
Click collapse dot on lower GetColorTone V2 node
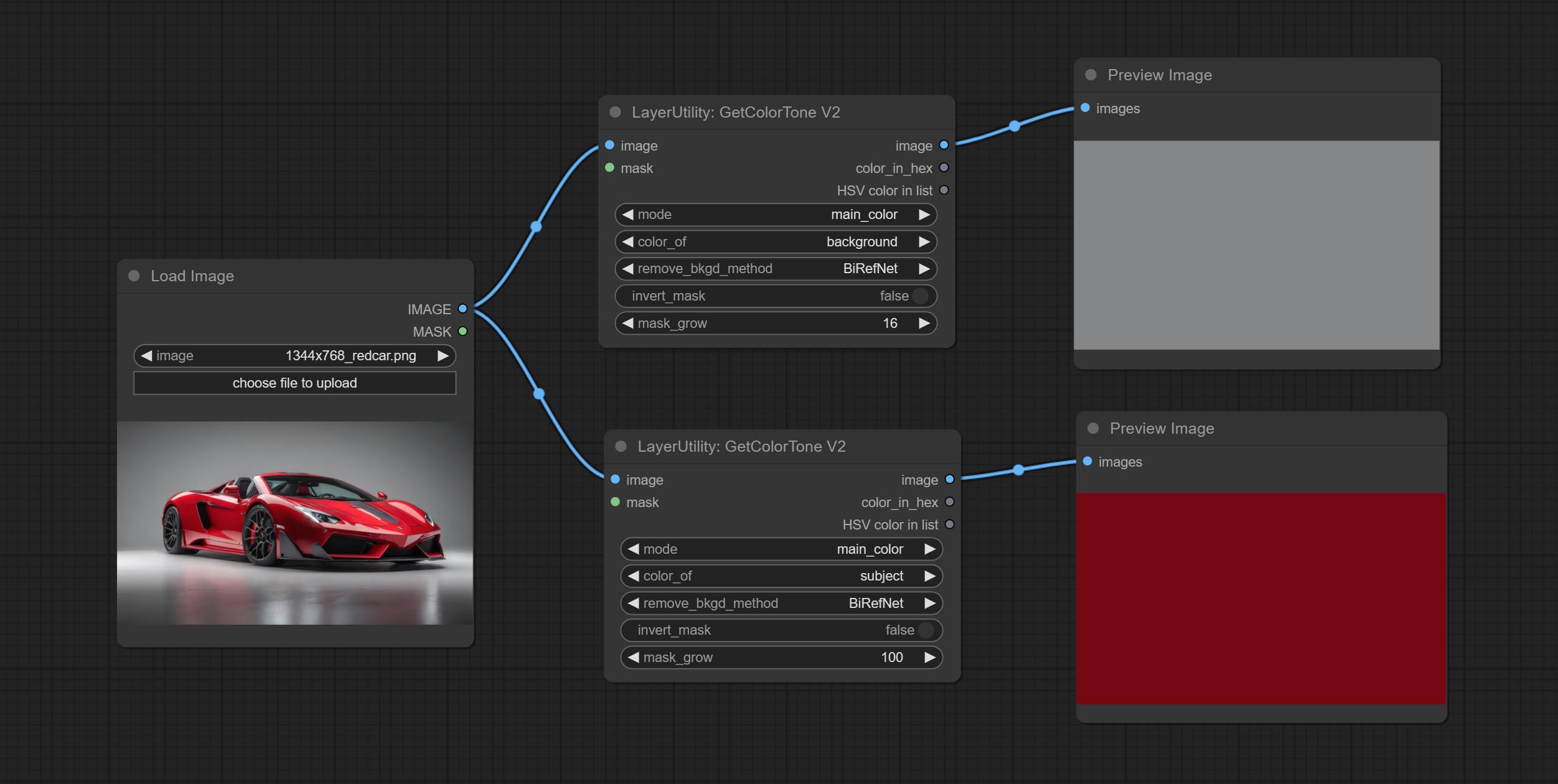click(x=621, y=446)
